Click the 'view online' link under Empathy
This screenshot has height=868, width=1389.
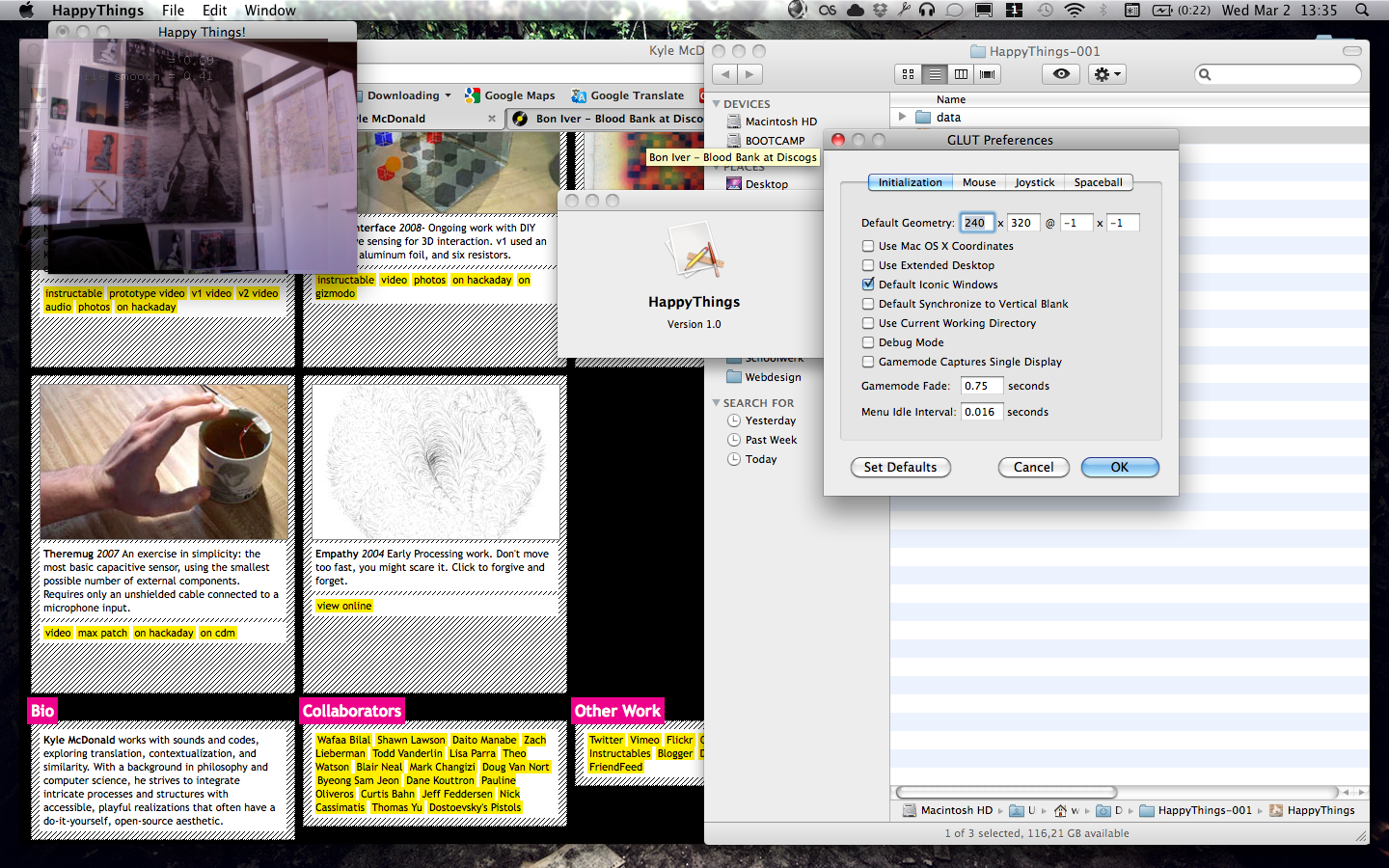pyautogui.click(x=344, y=606)
